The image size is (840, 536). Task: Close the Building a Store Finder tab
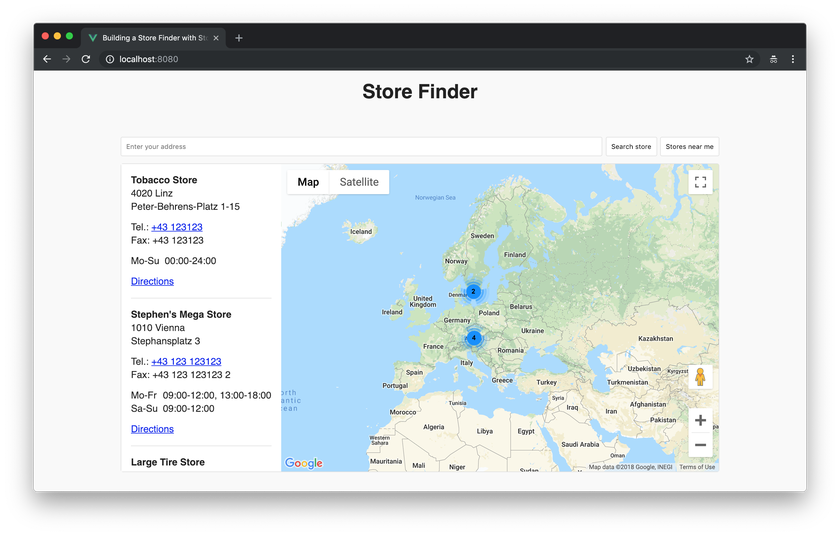(216, 38)
